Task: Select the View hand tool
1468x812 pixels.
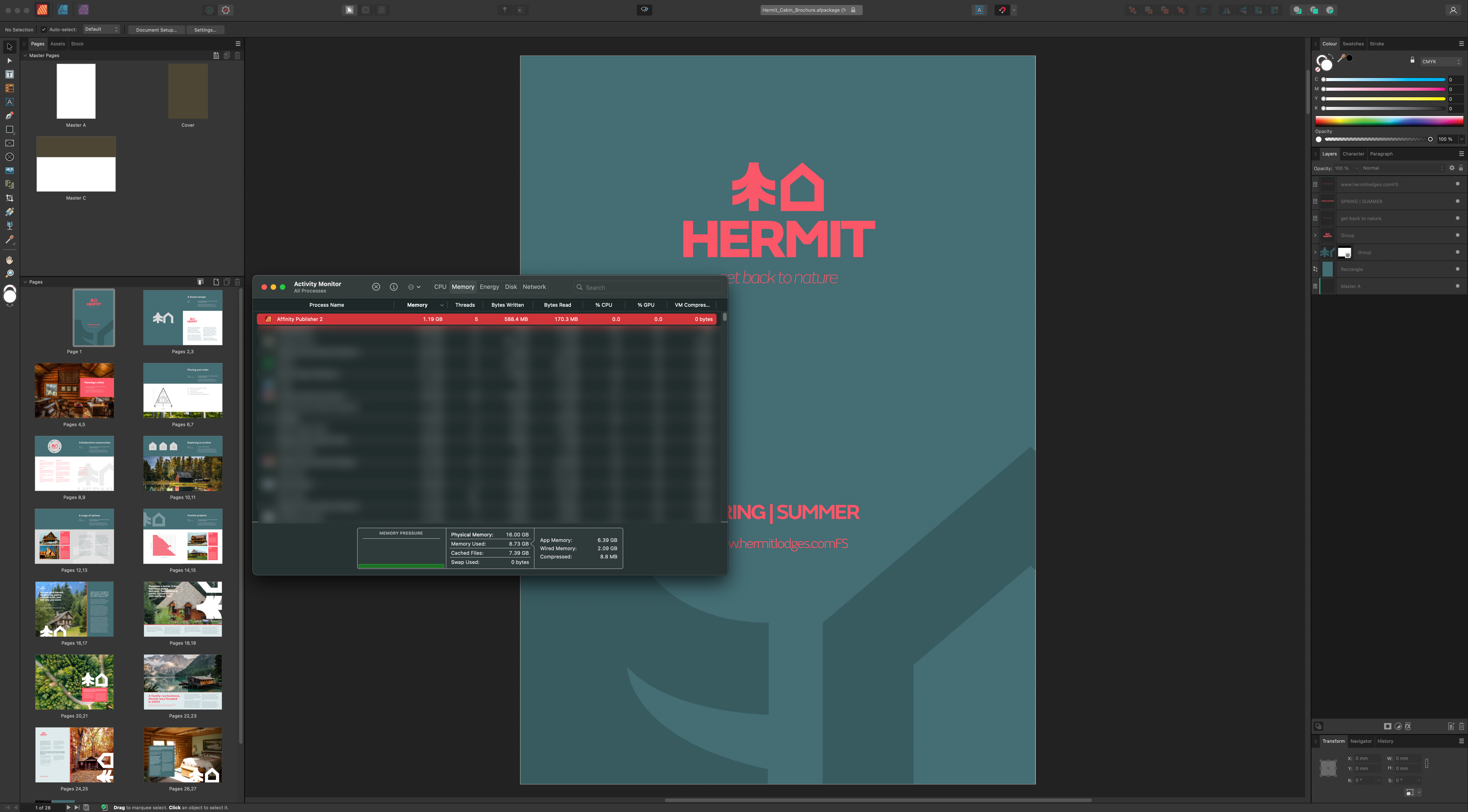Action: click(x=9, y=260)
